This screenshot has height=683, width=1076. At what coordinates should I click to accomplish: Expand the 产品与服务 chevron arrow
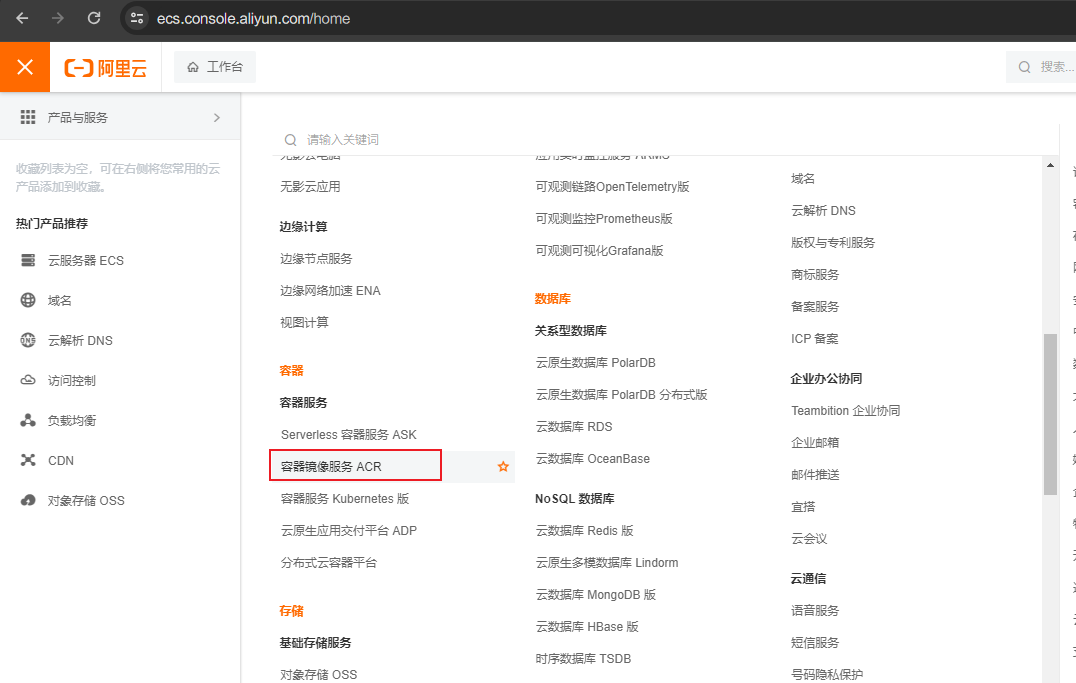pyautogui.click(x=217, y=117)
